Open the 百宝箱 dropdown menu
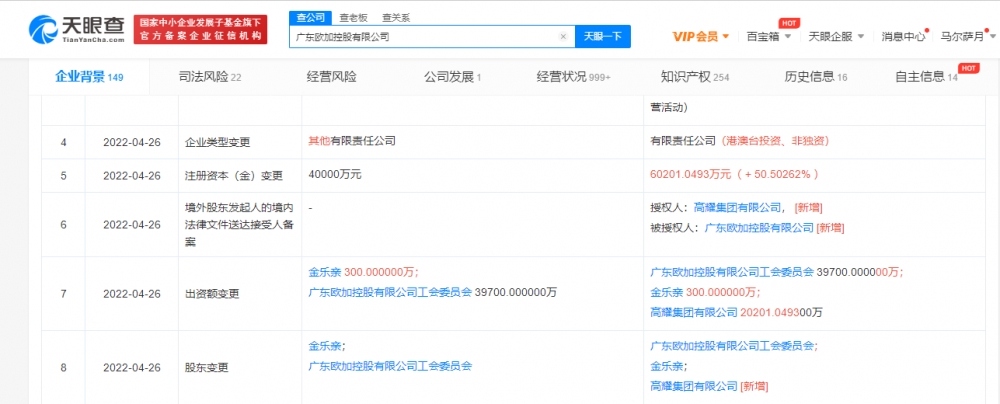Viewport: 1000px width, 404px height. [768, 36]
